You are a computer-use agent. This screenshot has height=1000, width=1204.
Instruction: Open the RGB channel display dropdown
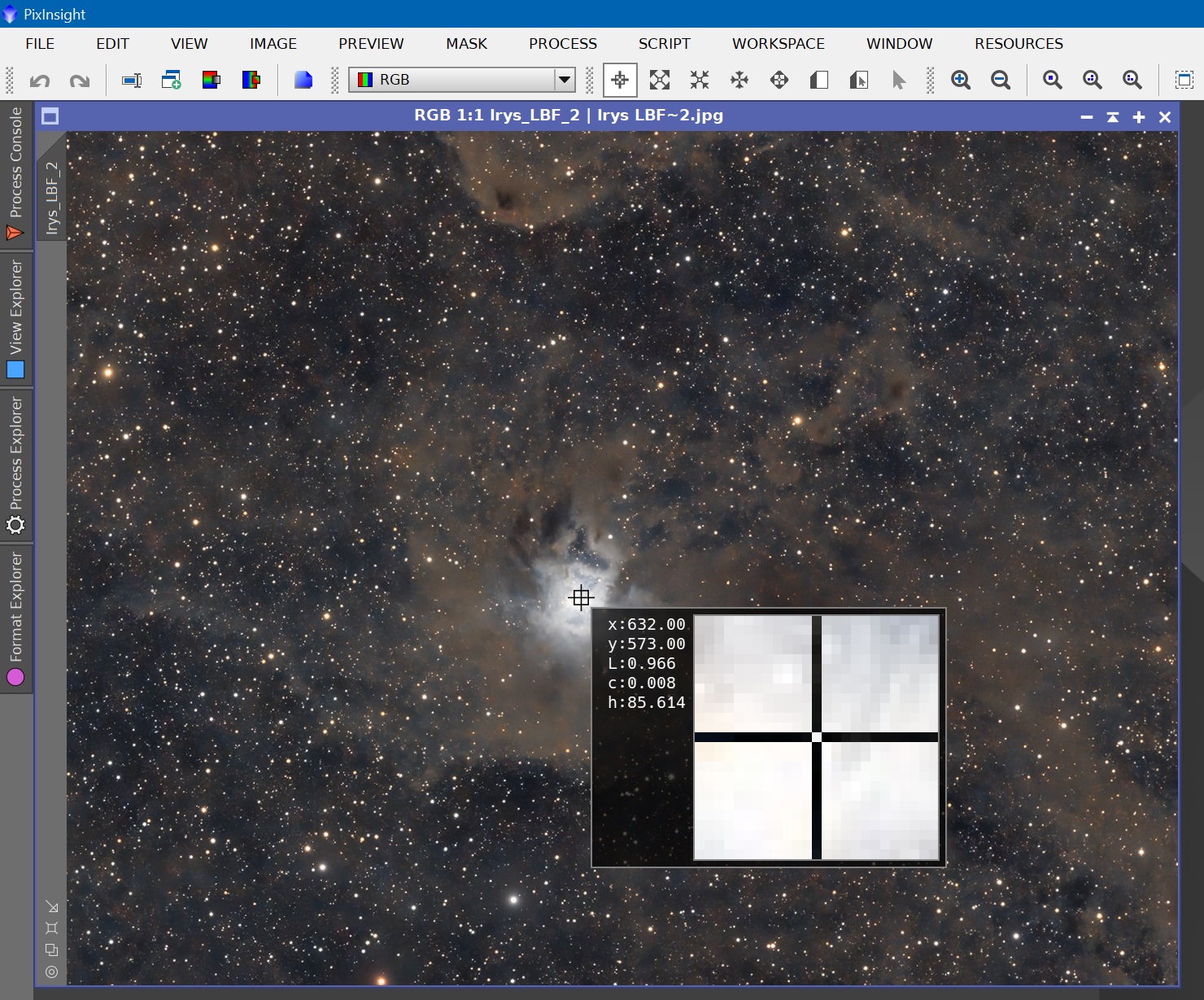(462, 80)
